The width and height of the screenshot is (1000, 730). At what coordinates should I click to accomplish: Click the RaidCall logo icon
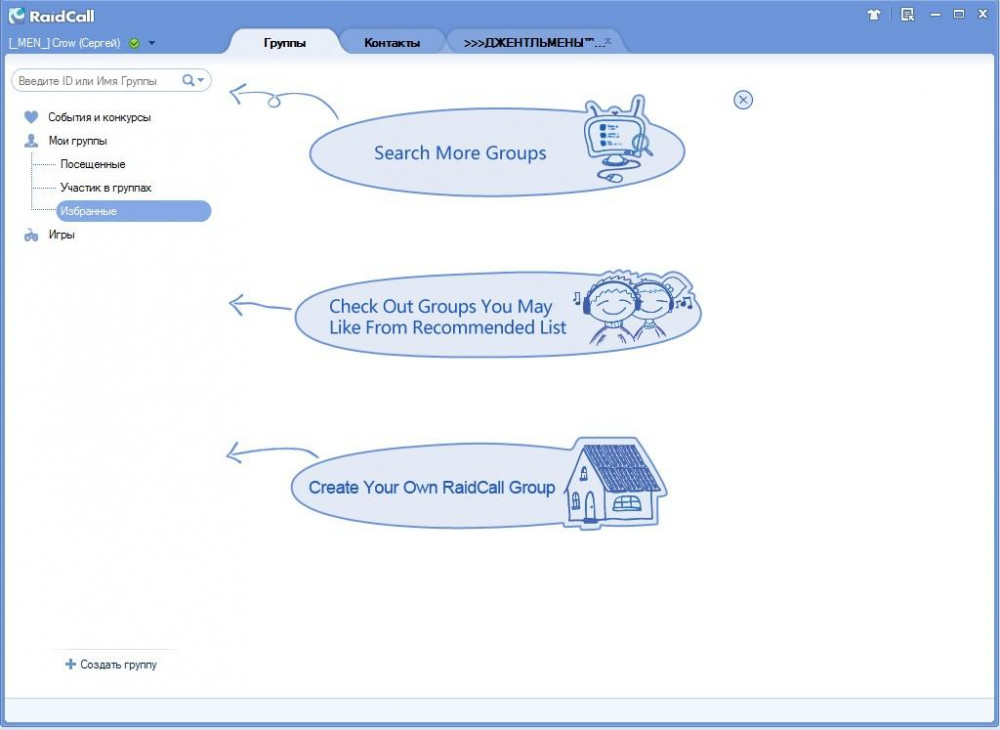(17, 15)
